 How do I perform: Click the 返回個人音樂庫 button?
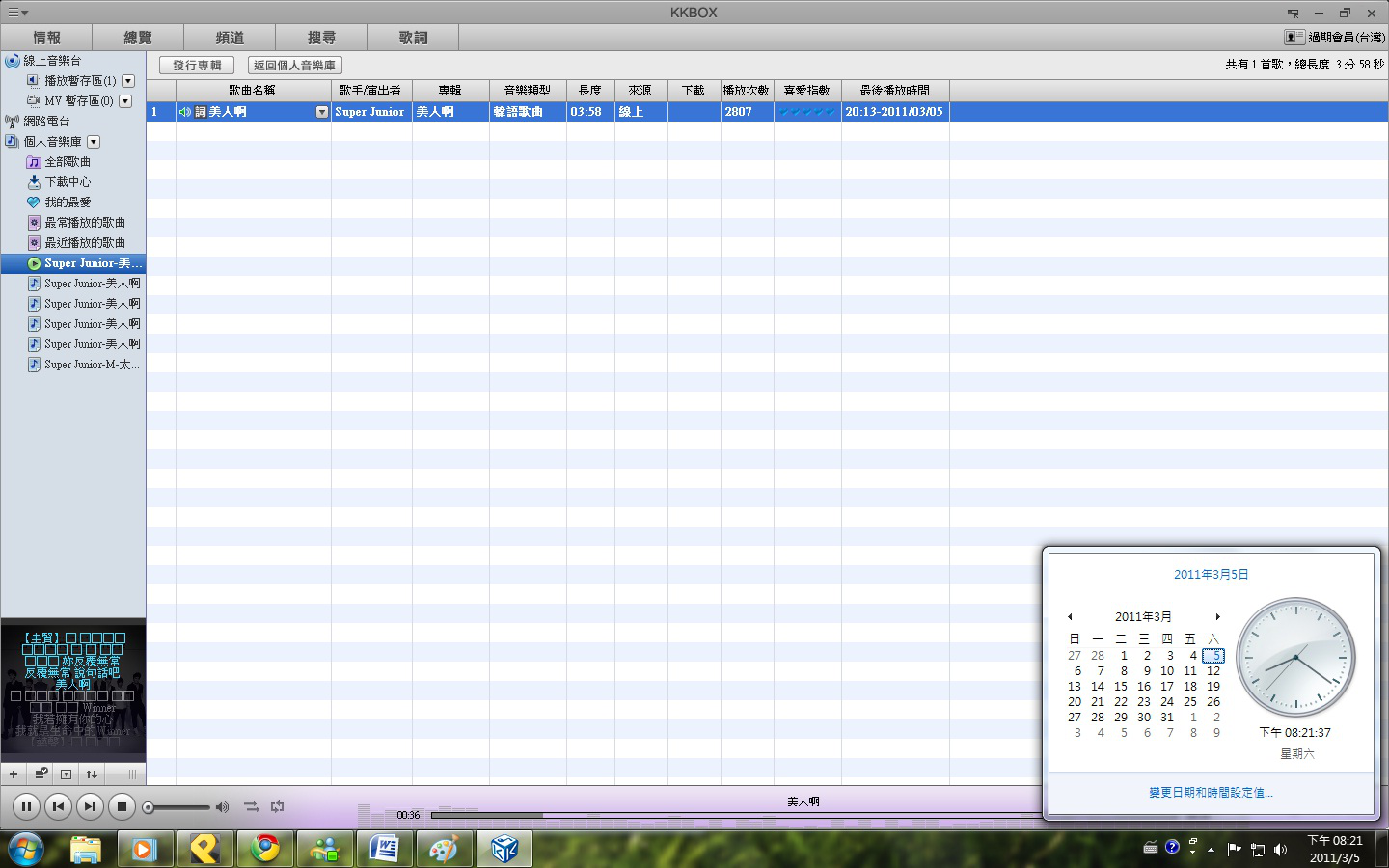point(294,66)
